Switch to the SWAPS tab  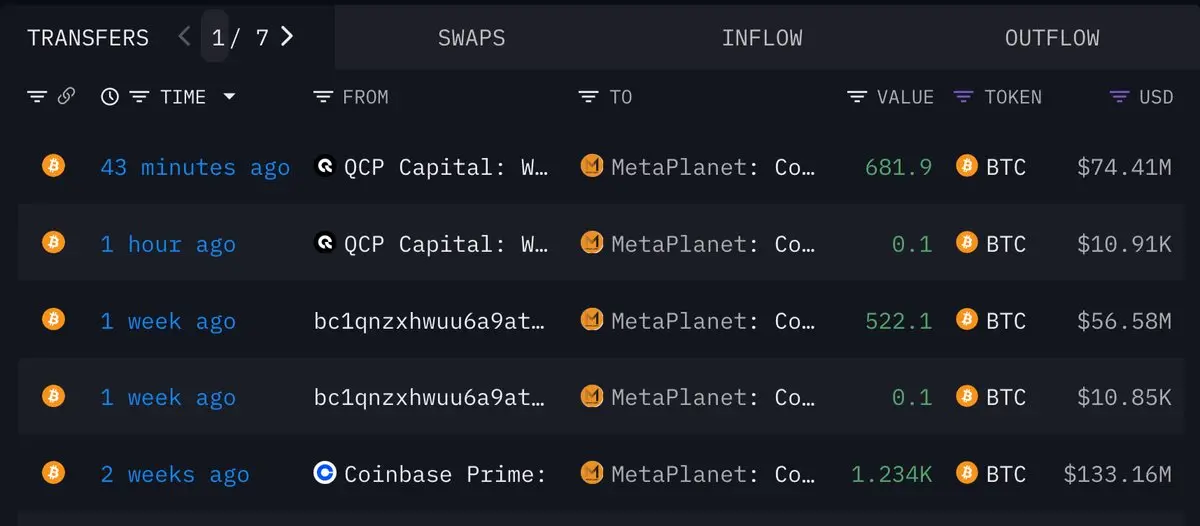tap(471, 38)
